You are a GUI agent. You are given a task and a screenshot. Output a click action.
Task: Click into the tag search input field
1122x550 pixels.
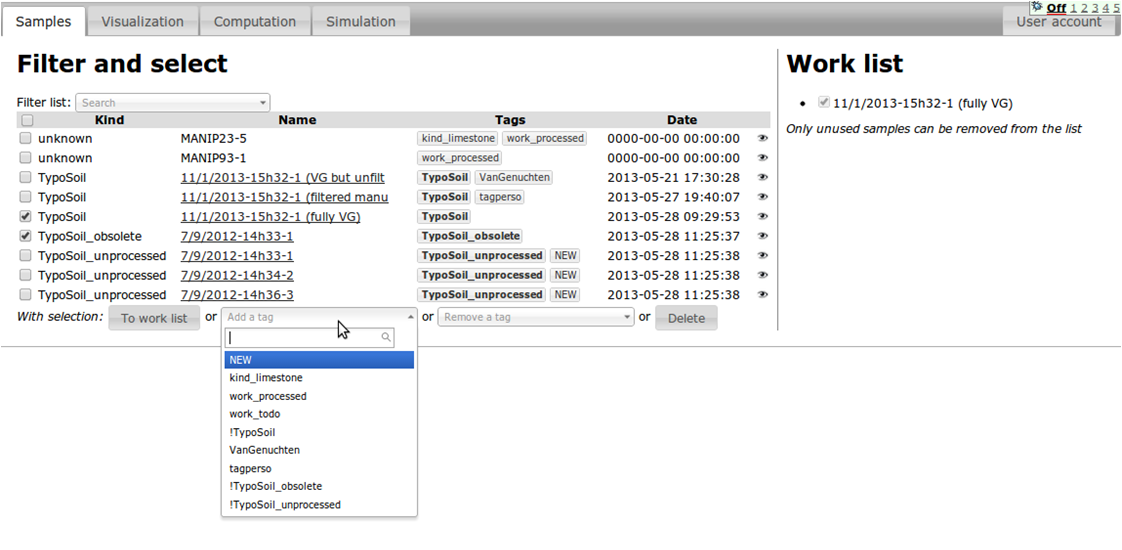309,338
